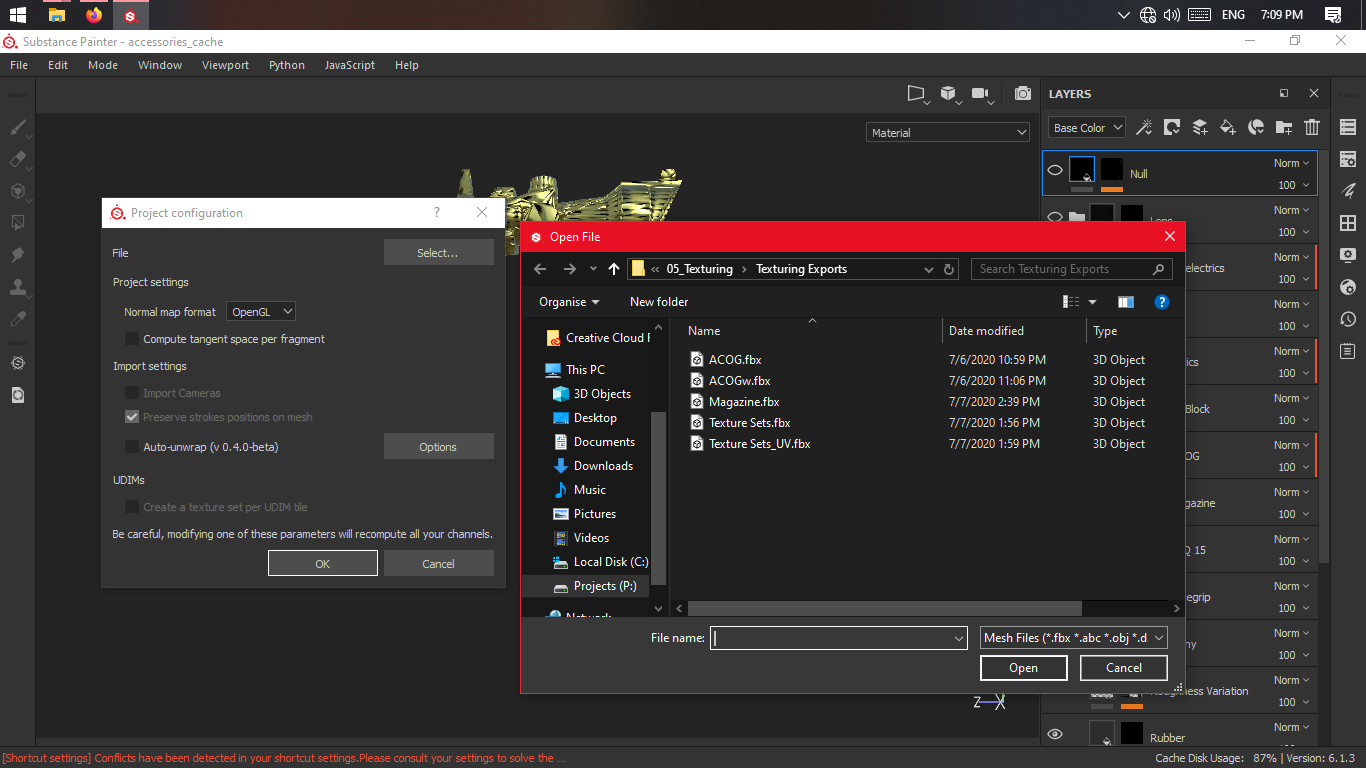
Task: Open the Shelf grid icon in right dock
Action: tap(1348, 223)
